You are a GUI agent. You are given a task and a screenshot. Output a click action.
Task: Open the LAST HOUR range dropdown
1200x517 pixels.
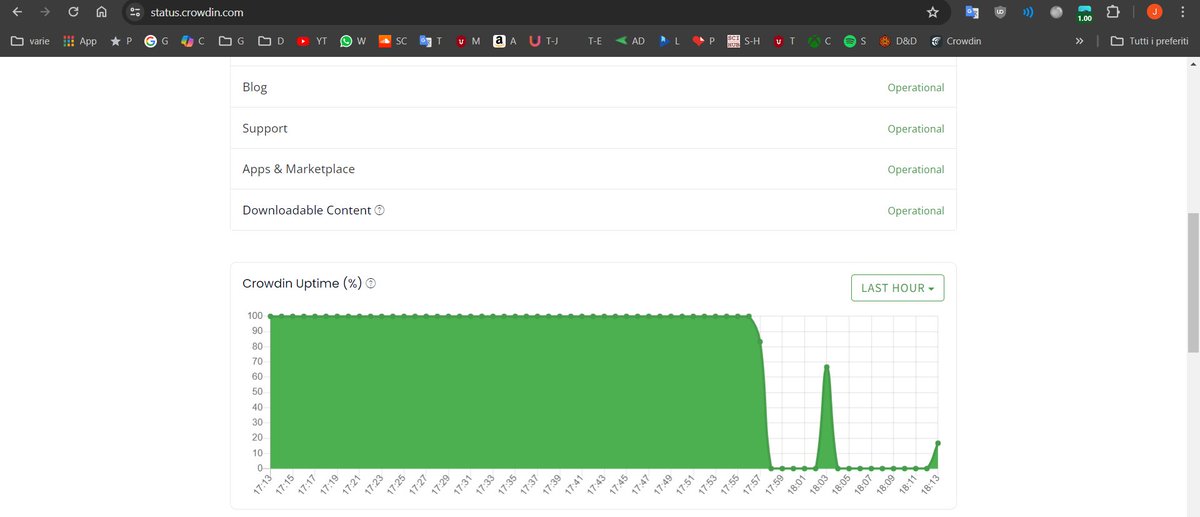coord(897,288)
